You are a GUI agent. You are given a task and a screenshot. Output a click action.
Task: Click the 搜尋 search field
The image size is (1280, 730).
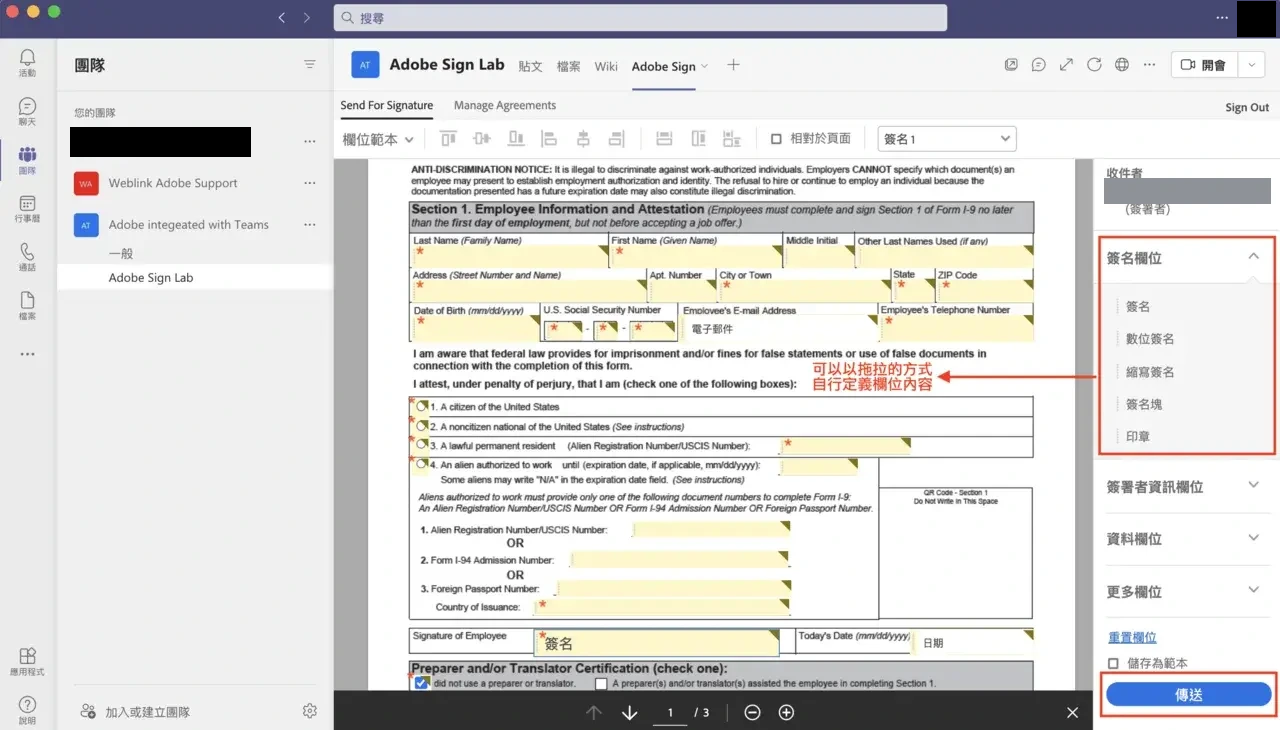tap(640, 18)
